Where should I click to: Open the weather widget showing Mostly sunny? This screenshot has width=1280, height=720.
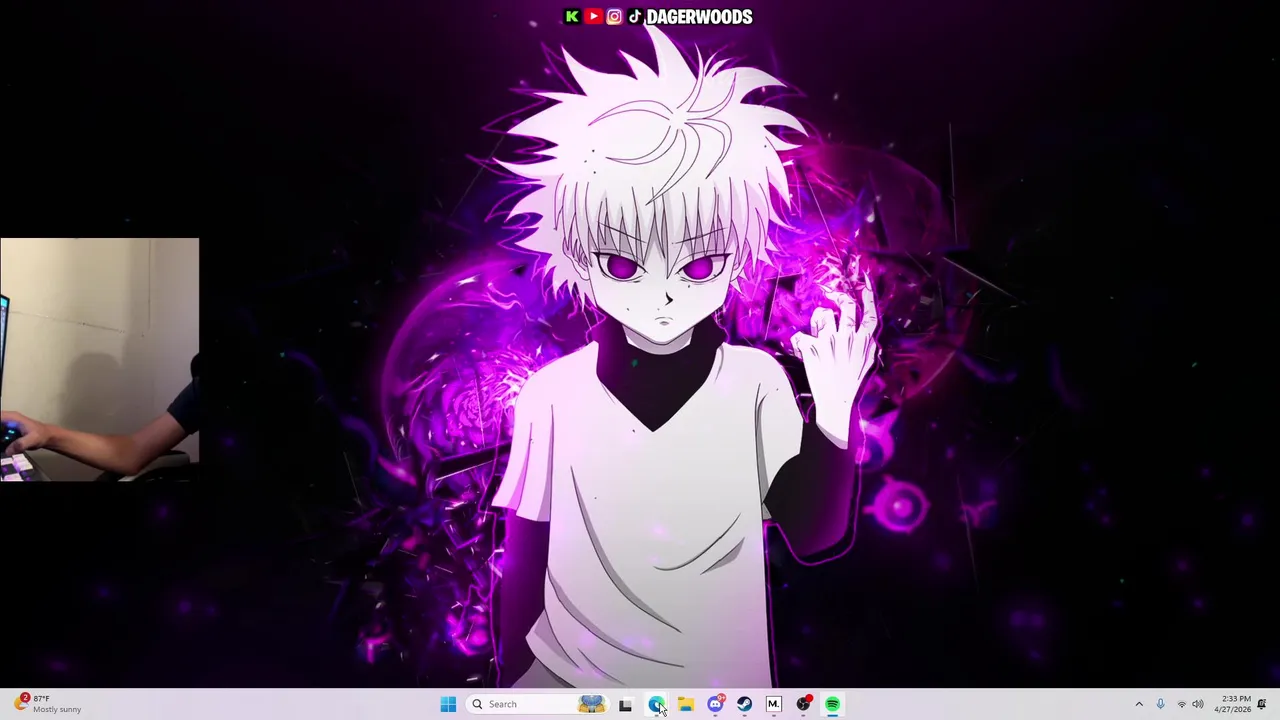(47, 704)
